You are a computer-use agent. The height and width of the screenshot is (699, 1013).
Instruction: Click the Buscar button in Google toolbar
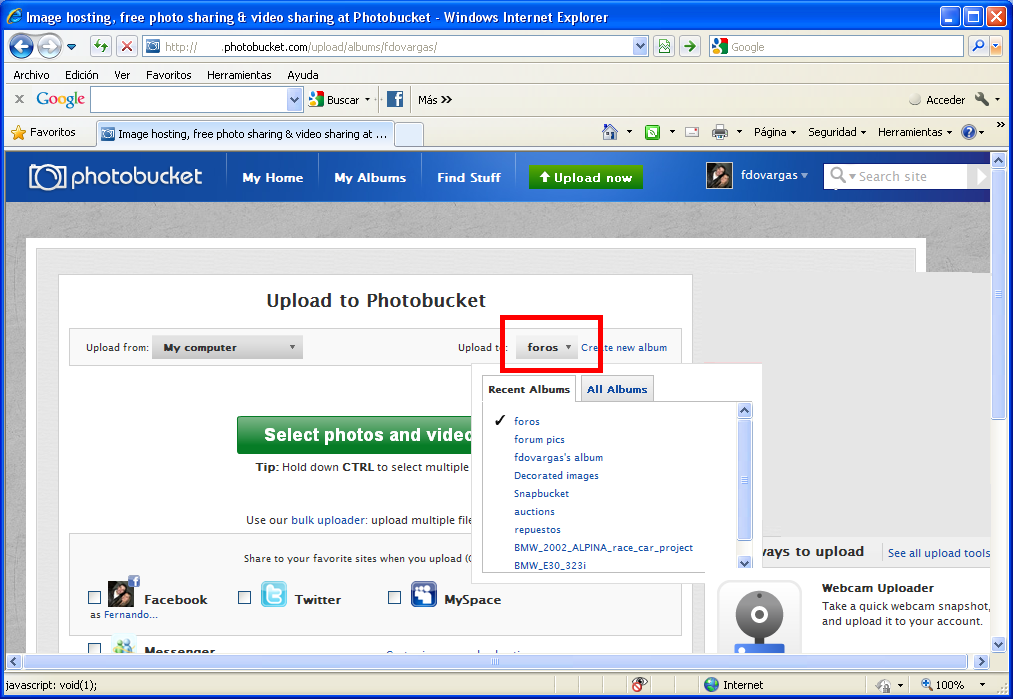(334, 99)
